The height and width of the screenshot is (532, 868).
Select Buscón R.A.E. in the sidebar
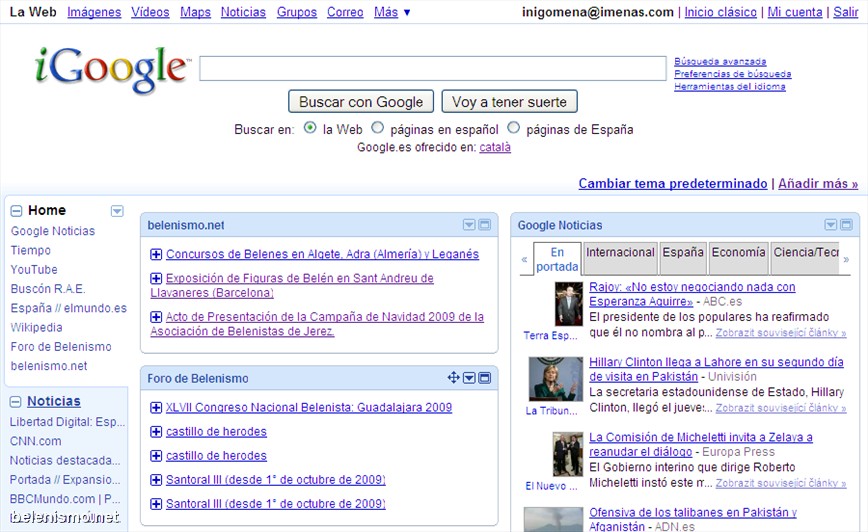click(48, 289)
